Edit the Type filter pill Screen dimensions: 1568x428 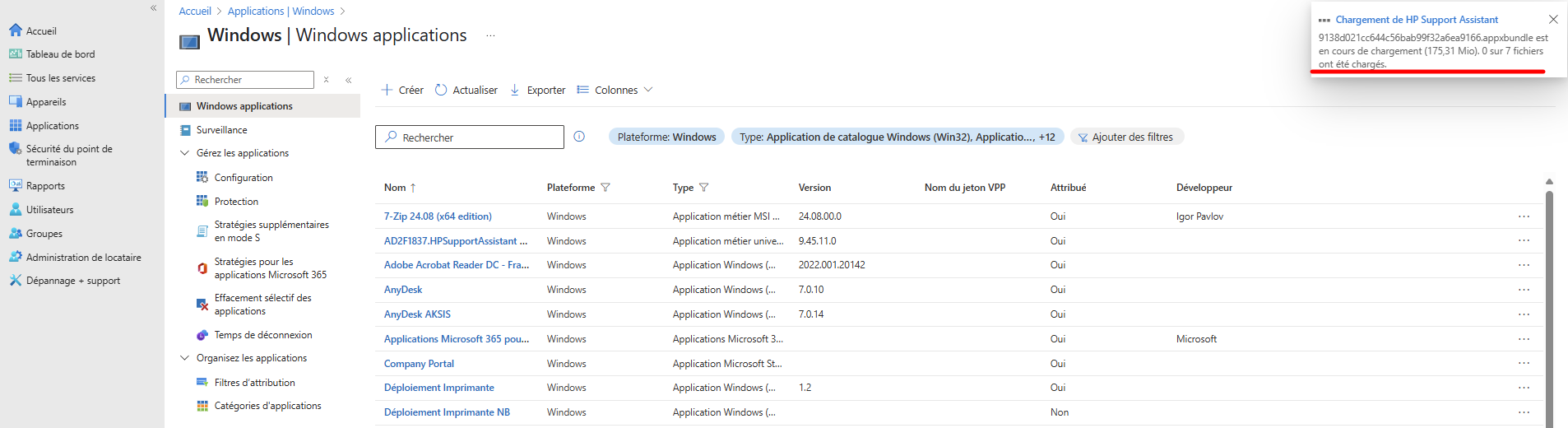(x=897, y=137)
